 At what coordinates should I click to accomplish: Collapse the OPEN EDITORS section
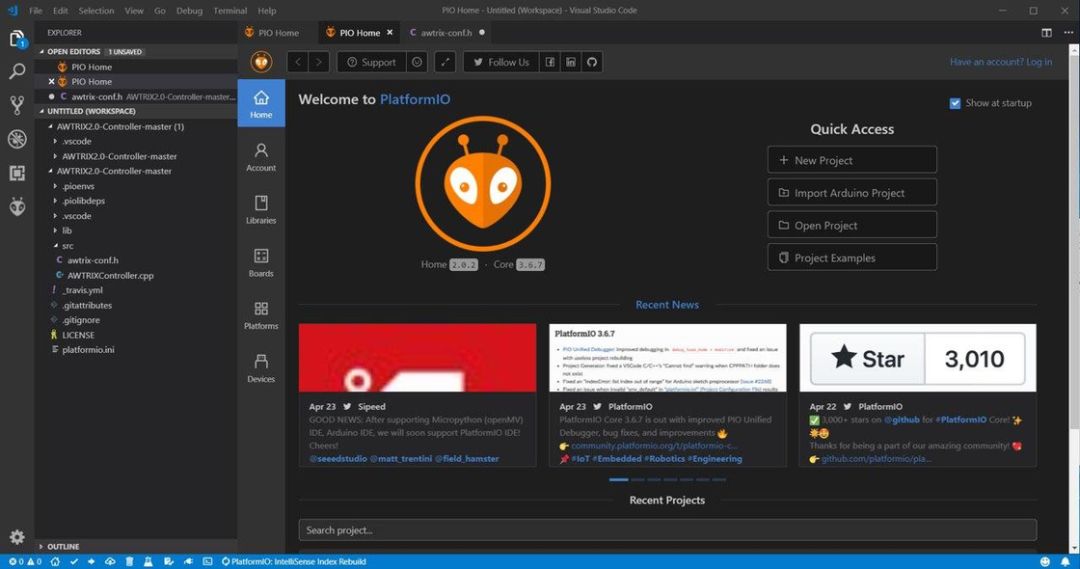[136, 52]
